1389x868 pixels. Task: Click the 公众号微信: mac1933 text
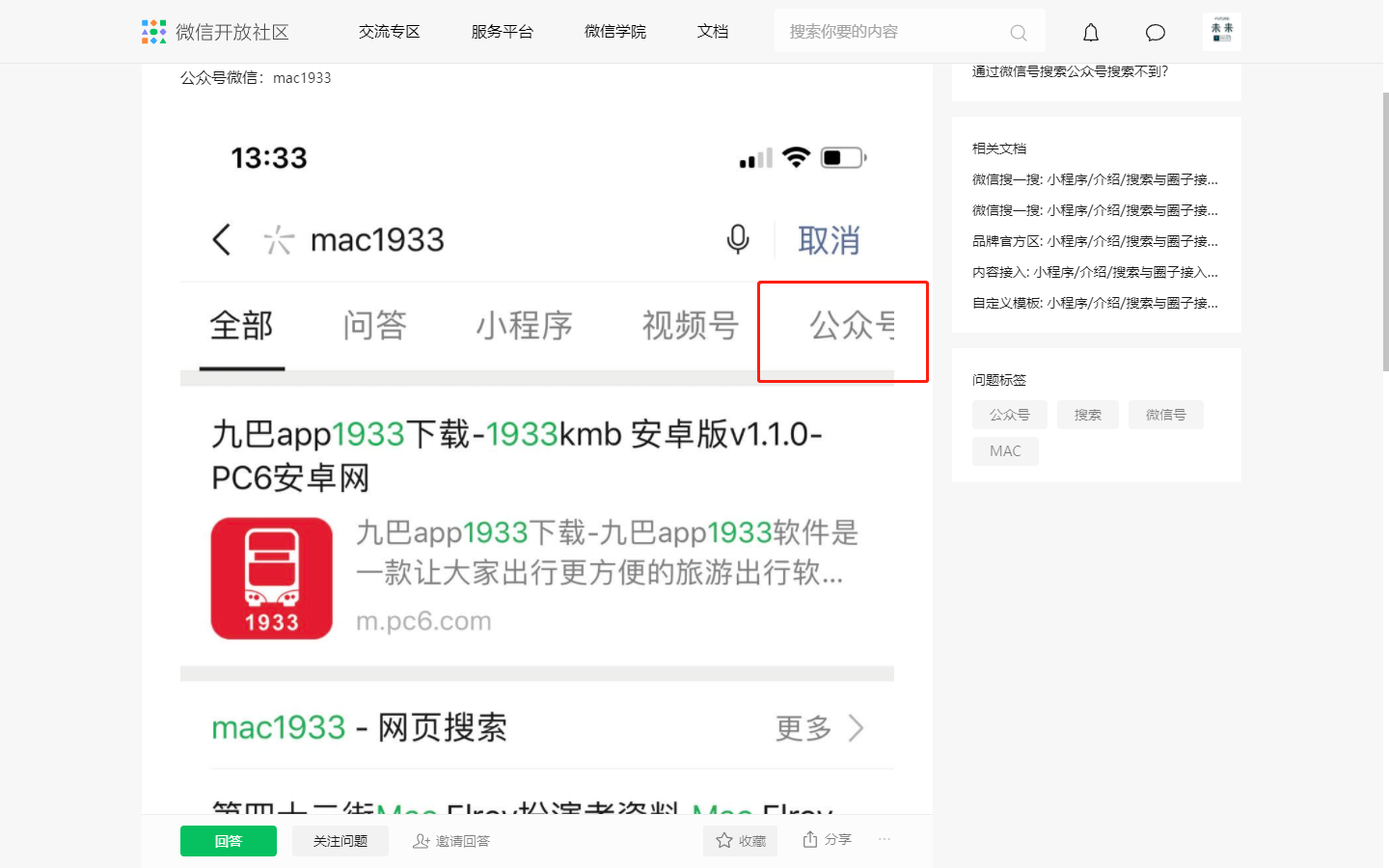(x=256, y=78)
